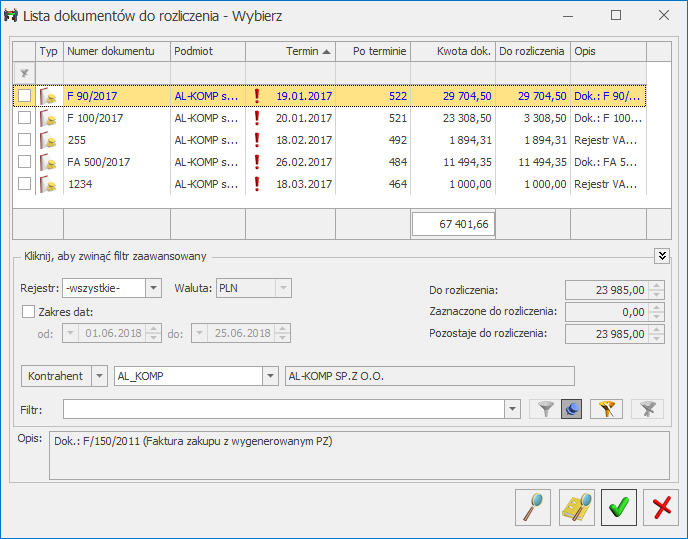Click overdue exclamation mark for 18.02.2017
The image size is (688, 539).
point(257,140)
